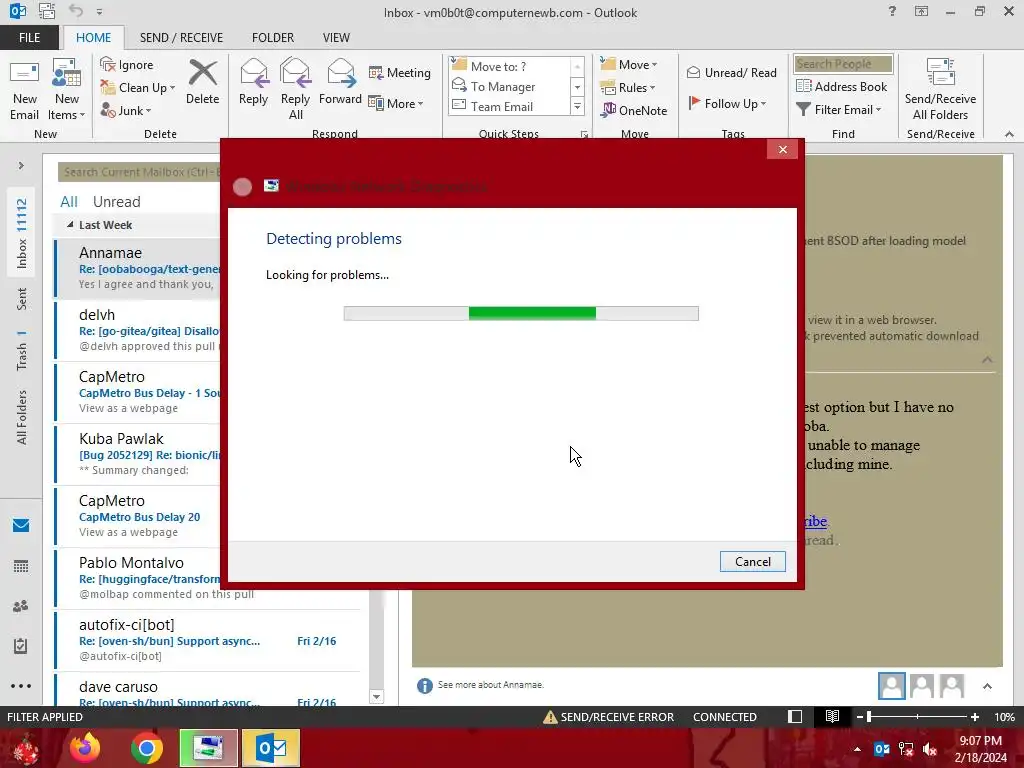1024x768 pixels.
Task: Open the email from Kuba Pawlak
Action: pyautogui.click(x=138, y=455)
